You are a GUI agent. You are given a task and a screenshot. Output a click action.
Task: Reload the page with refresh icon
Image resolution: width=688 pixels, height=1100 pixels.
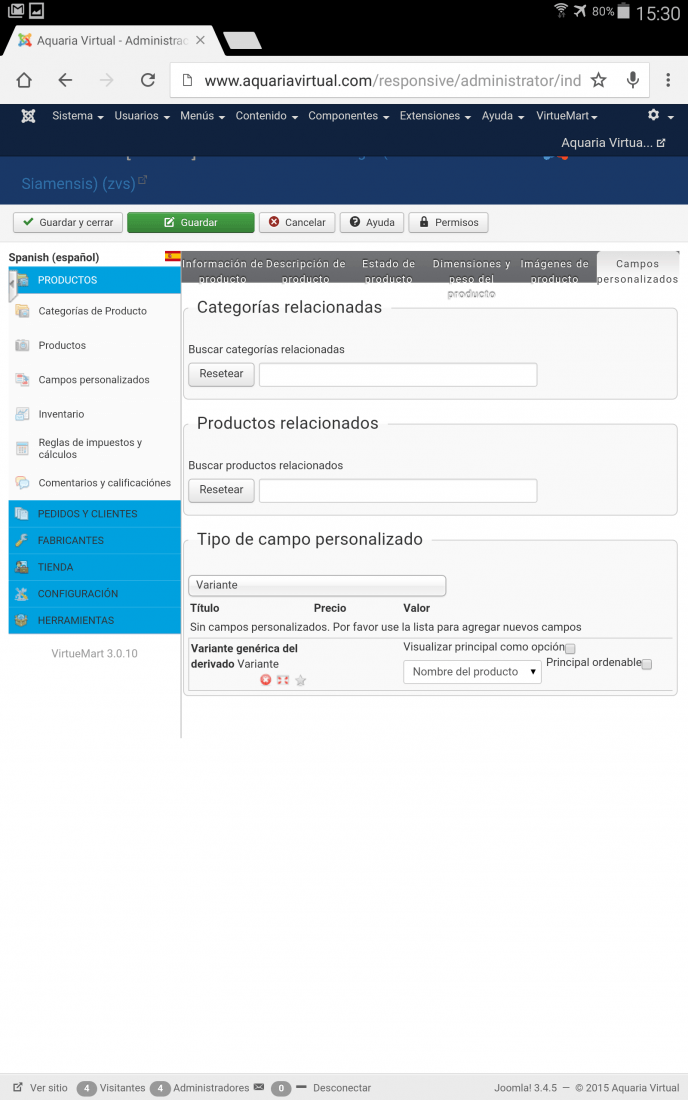click(147, 80)
